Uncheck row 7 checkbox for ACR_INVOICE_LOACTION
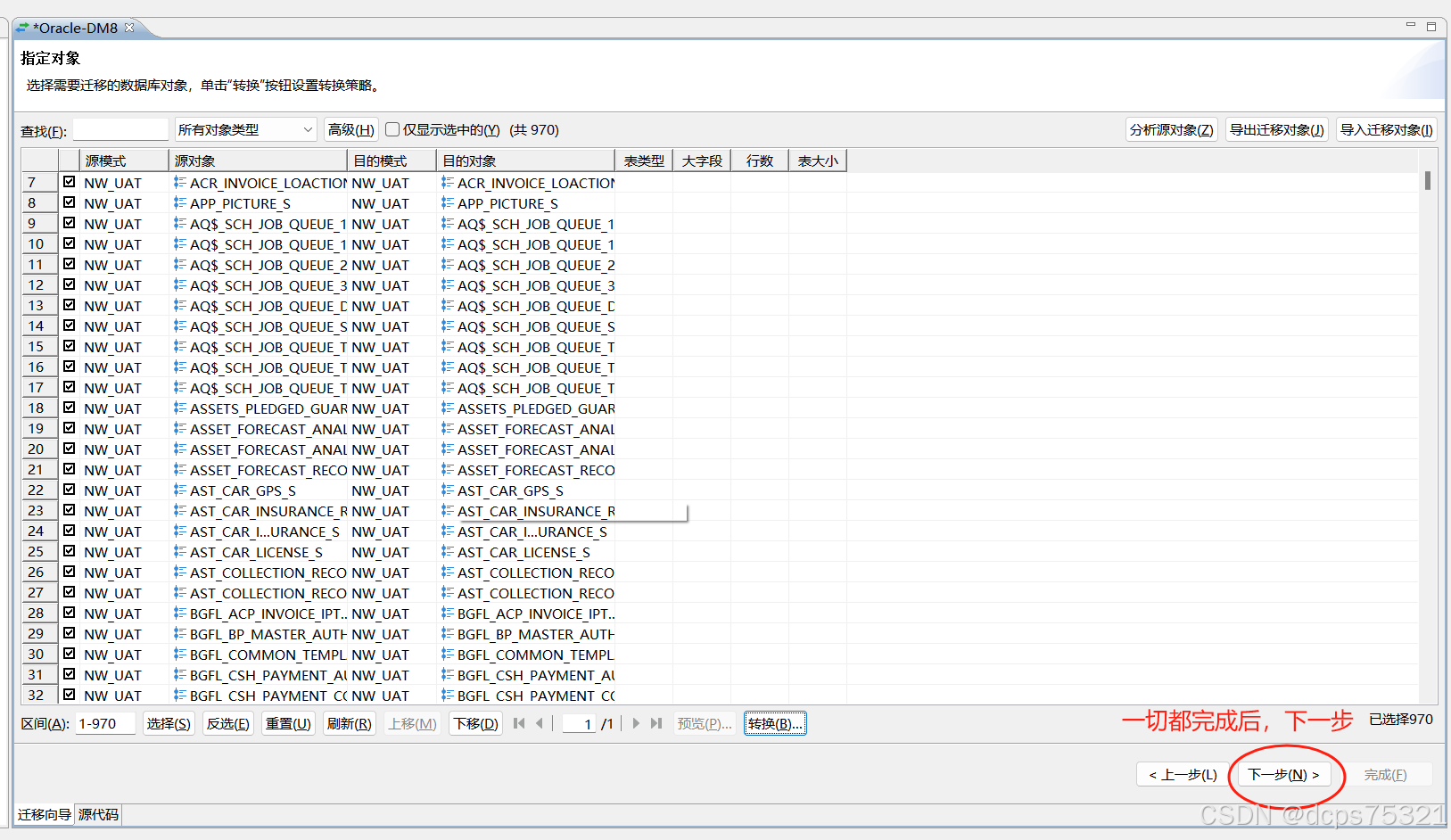1451x840 pixels. [x=69, y=183]
